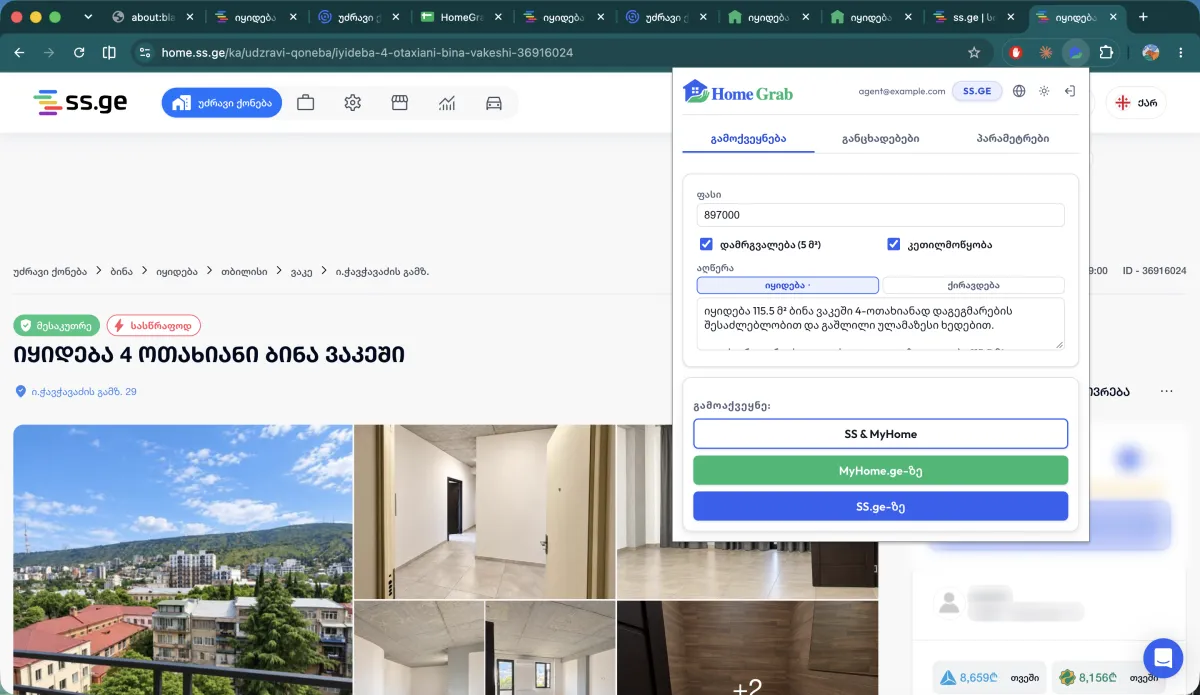Click the სასწრაფოდ urgent badge
Screen dimensions: 1200x695
[154, 325]
